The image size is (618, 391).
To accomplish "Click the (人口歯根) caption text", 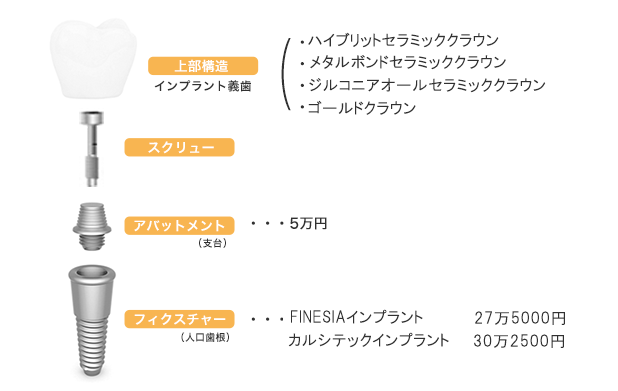I will pyautogui.click(x=205, y=338).
